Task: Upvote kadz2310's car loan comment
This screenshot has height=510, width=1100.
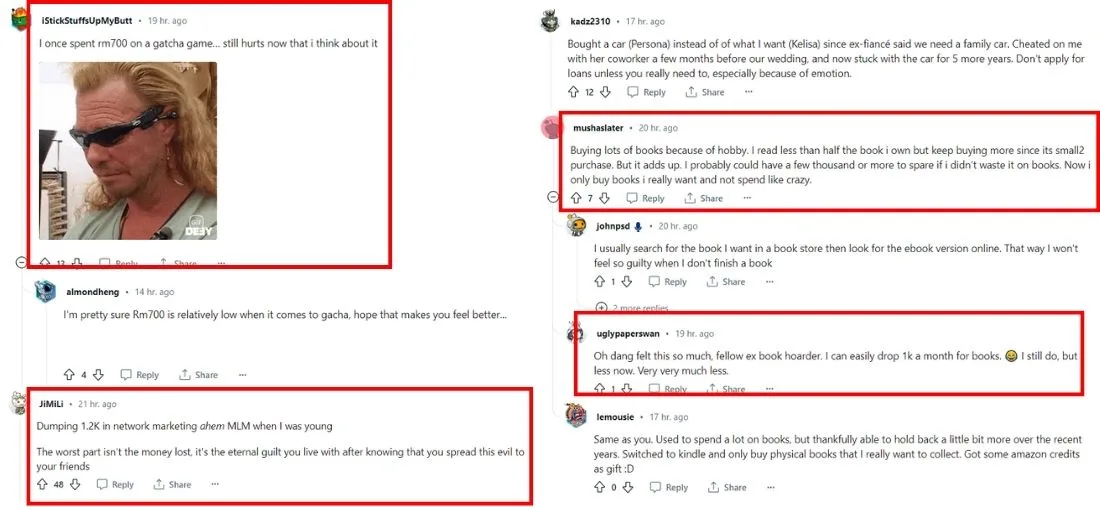Action: (573, 92)
